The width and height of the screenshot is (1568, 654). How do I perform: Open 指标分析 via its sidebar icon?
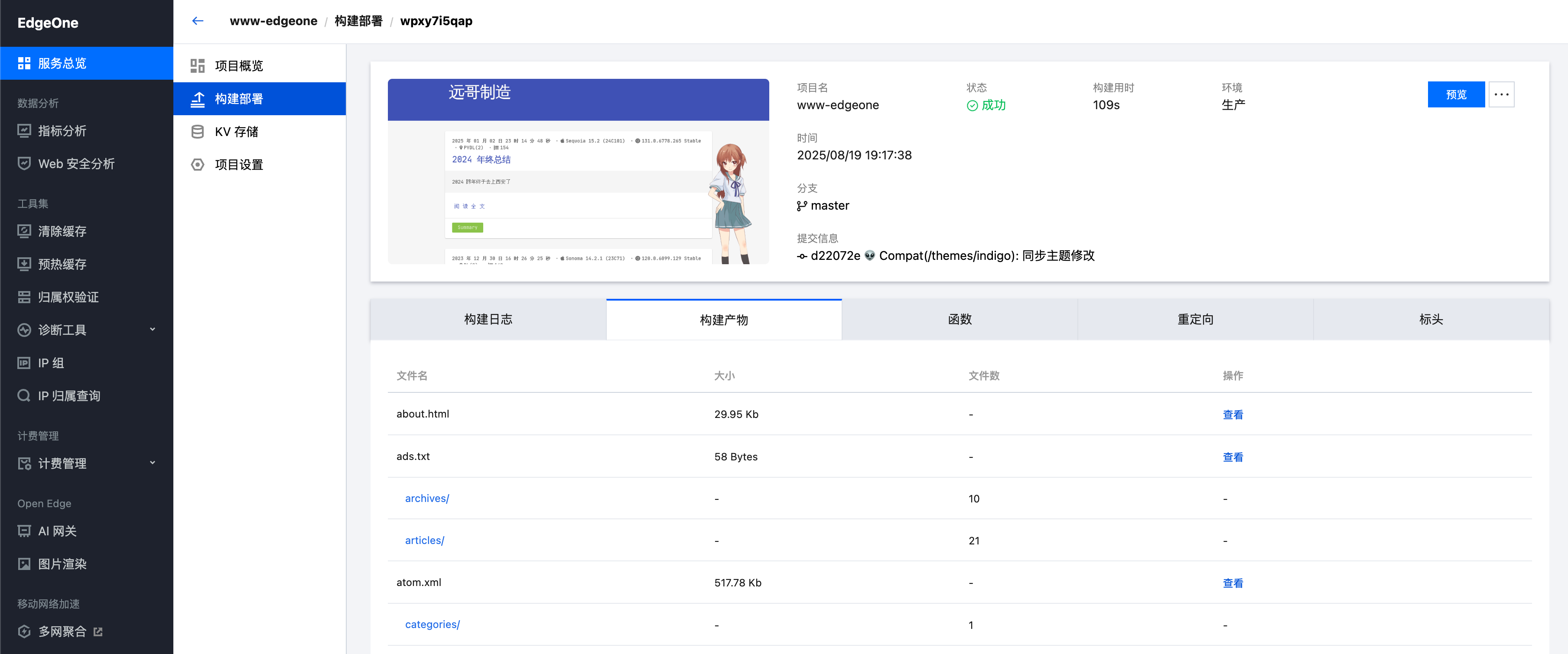coord(24,131)
